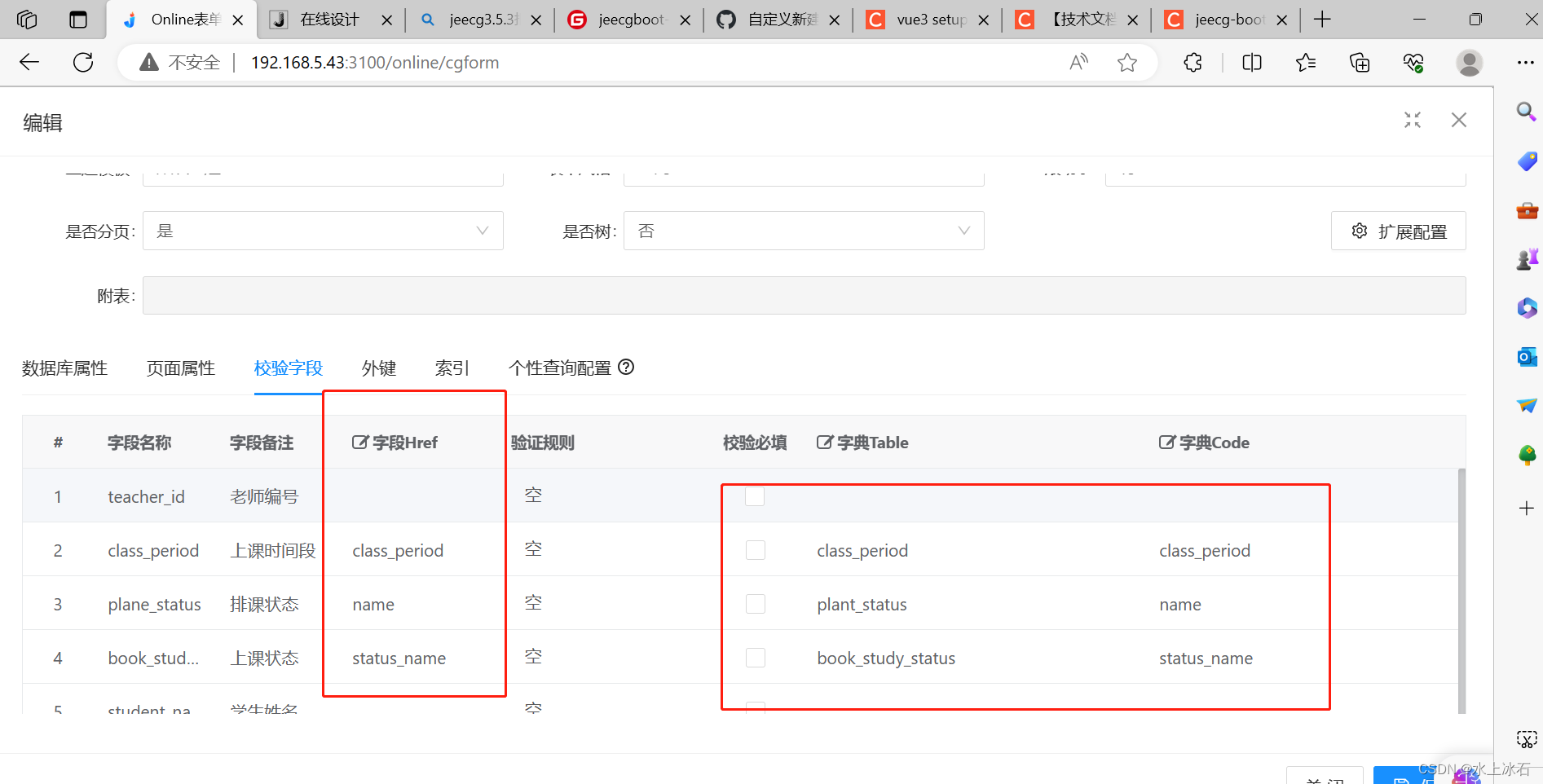Open Favorites list icon

click(1306, 63)
